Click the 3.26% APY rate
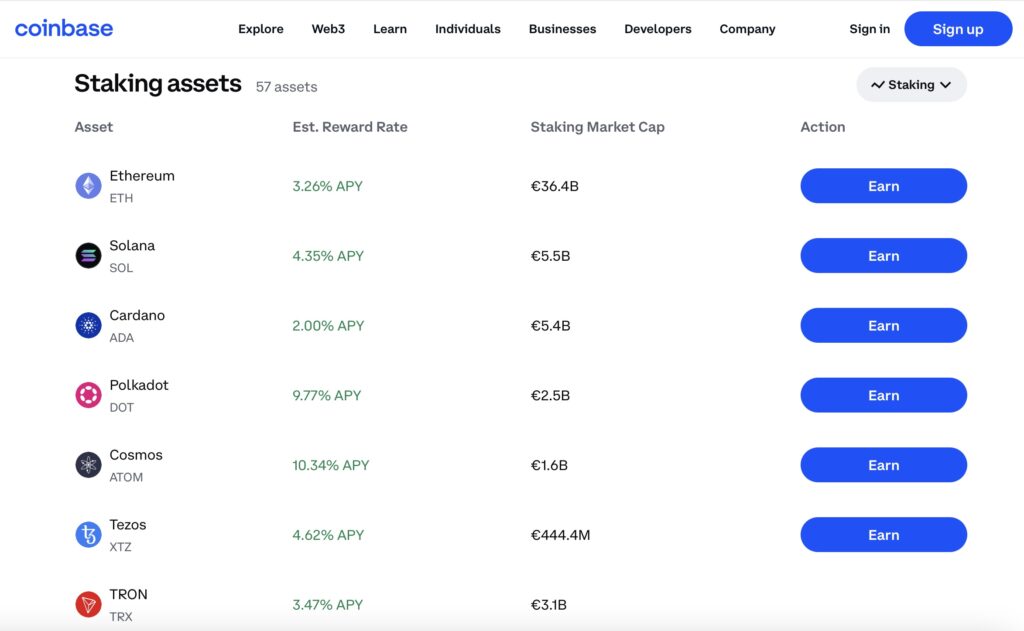1024x631 pixels. click(327, 186)
